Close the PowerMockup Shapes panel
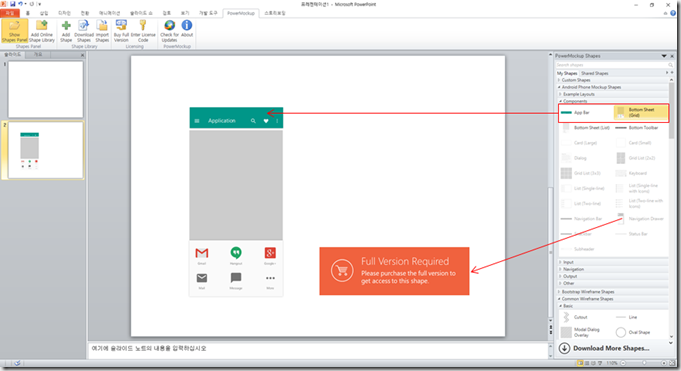 (x=672, y=56)
